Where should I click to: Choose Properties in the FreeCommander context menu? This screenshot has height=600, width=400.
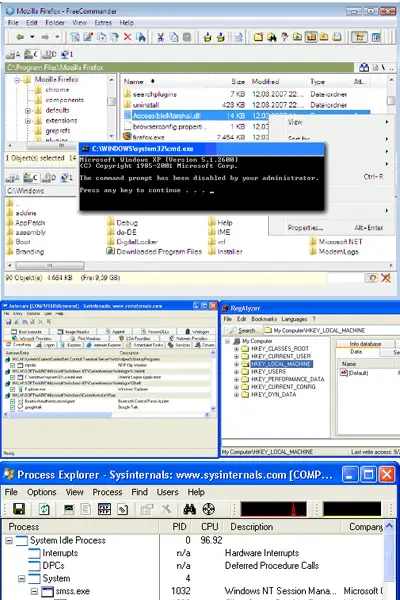tap(305, 228)
